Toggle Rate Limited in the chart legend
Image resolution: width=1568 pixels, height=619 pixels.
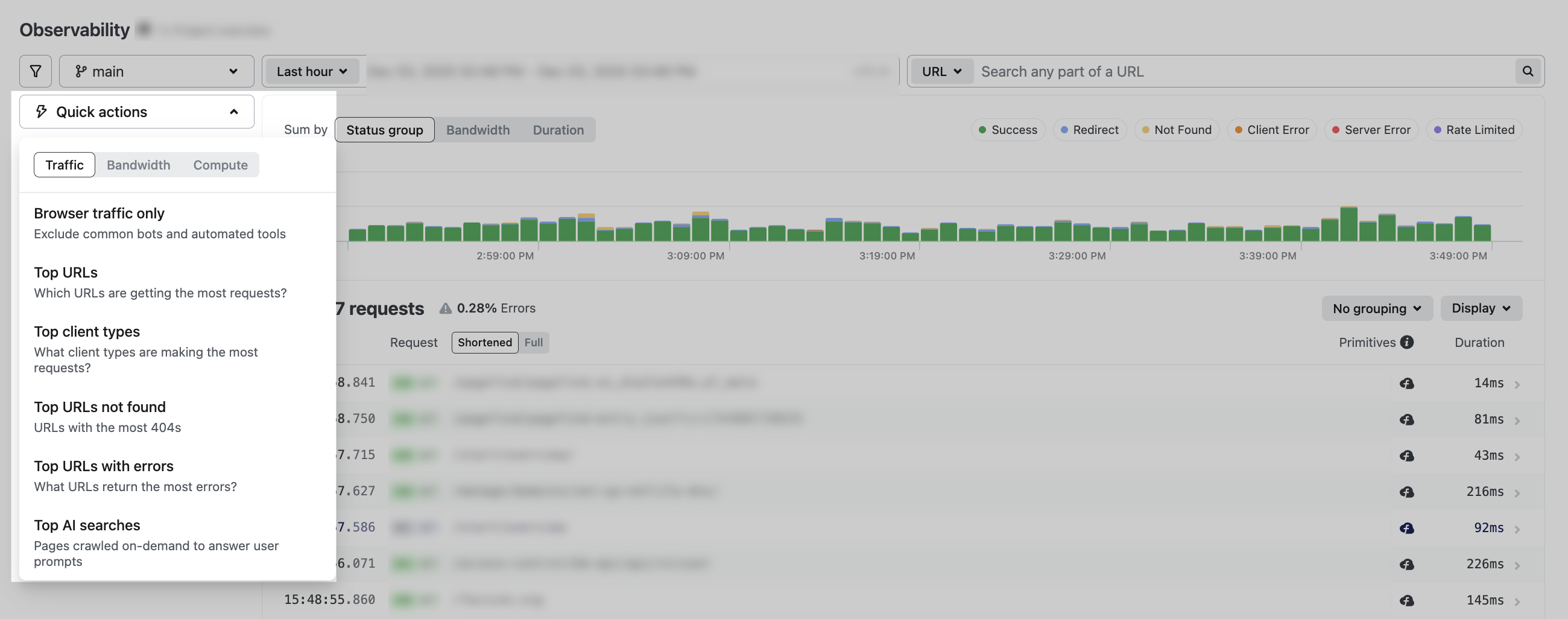(1474, 130)
